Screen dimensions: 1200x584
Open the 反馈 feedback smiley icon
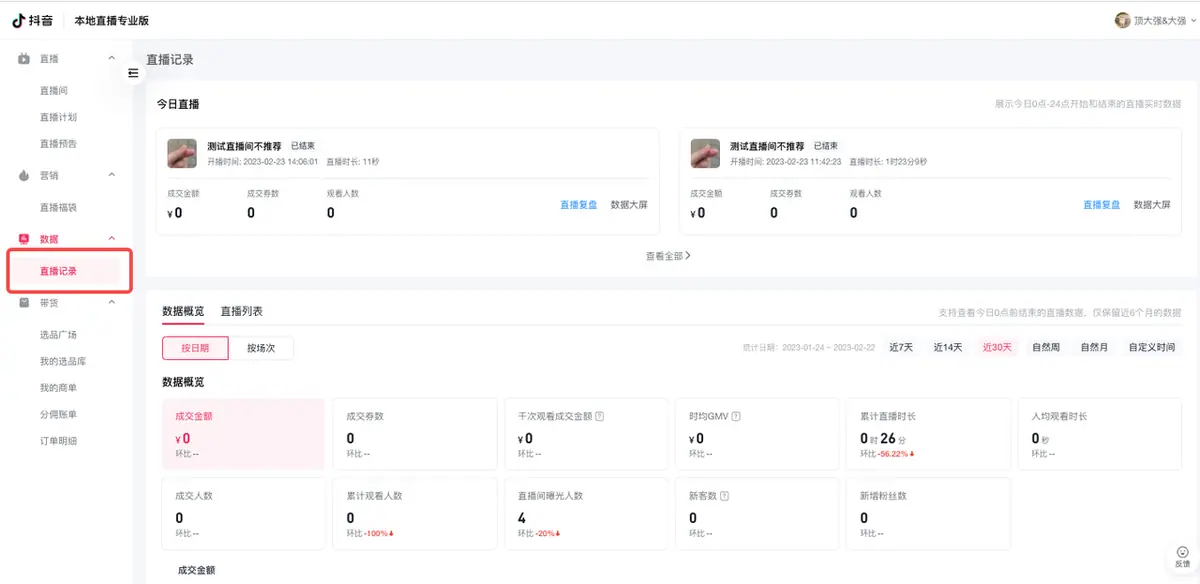[1182, 552]
